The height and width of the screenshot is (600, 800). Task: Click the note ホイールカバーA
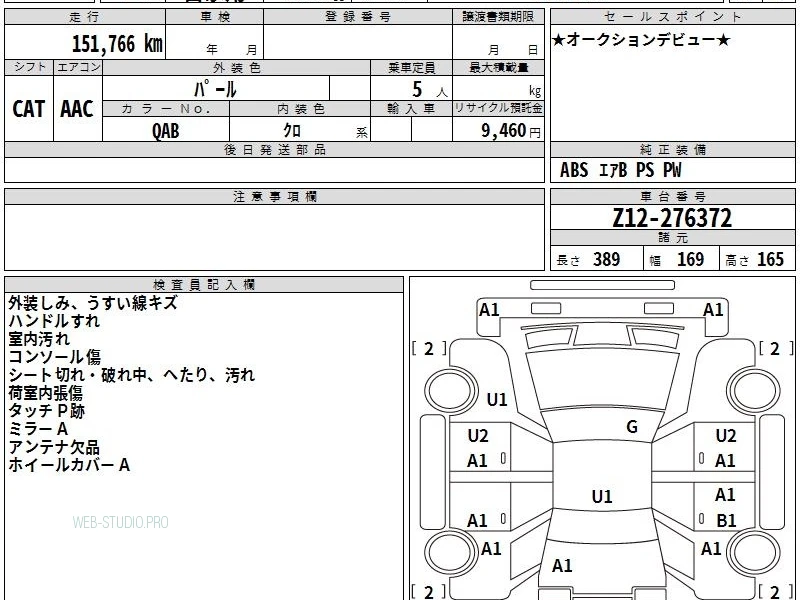click(x=69, y=465)
